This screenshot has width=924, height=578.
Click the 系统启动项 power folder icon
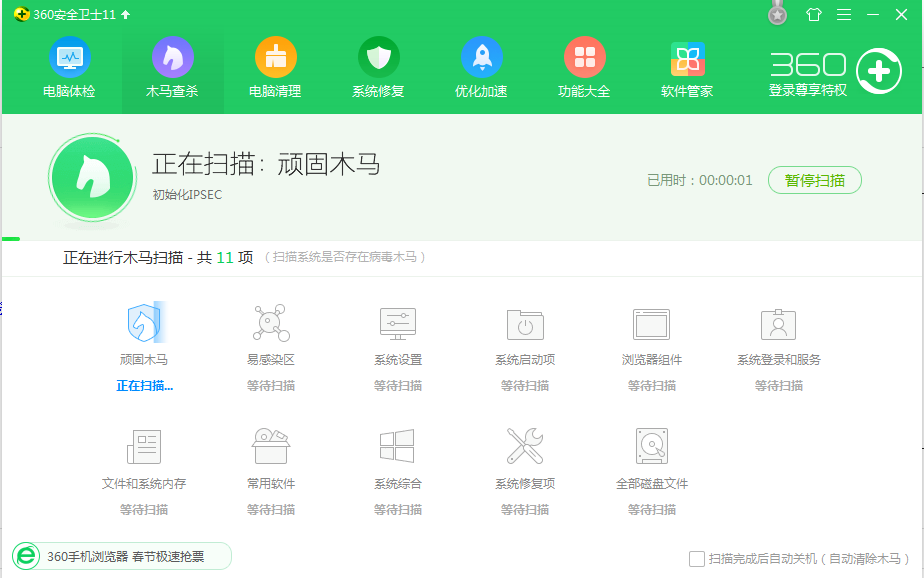(525, 325)
